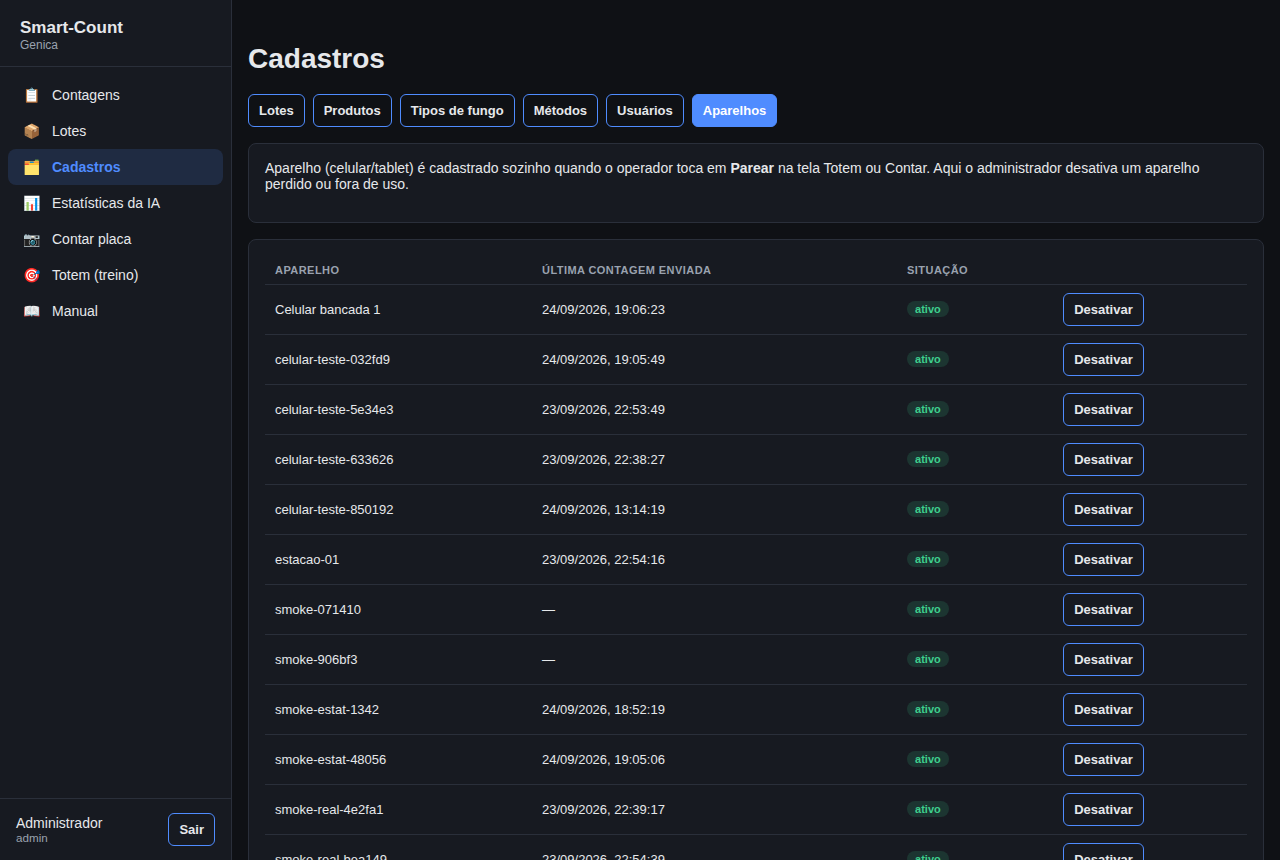Open the Usuários tab
This screenshot has height=860, width=1280.
[645, 111]
